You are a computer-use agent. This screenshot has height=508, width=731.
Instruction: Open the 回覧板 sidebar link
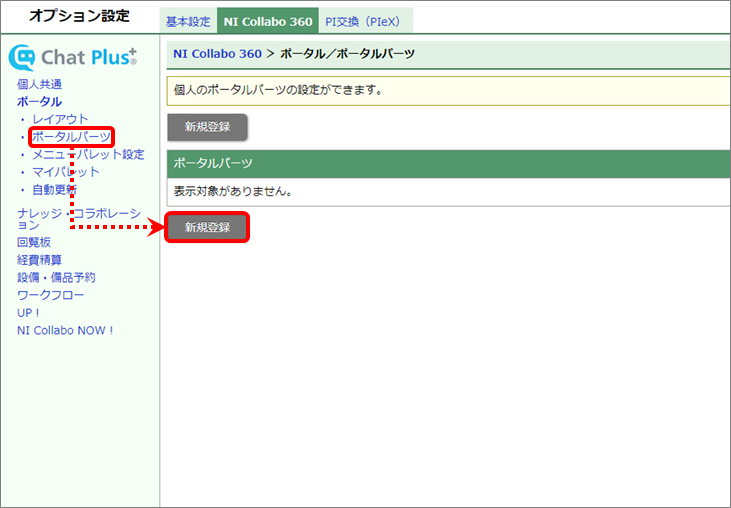[x=34, y=242]
